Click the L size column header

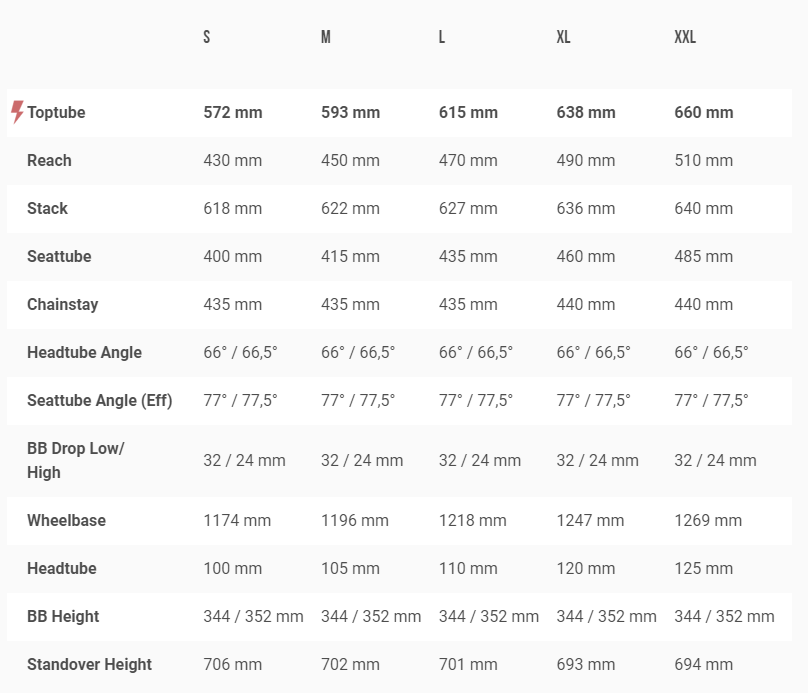[x=442, y=37]
